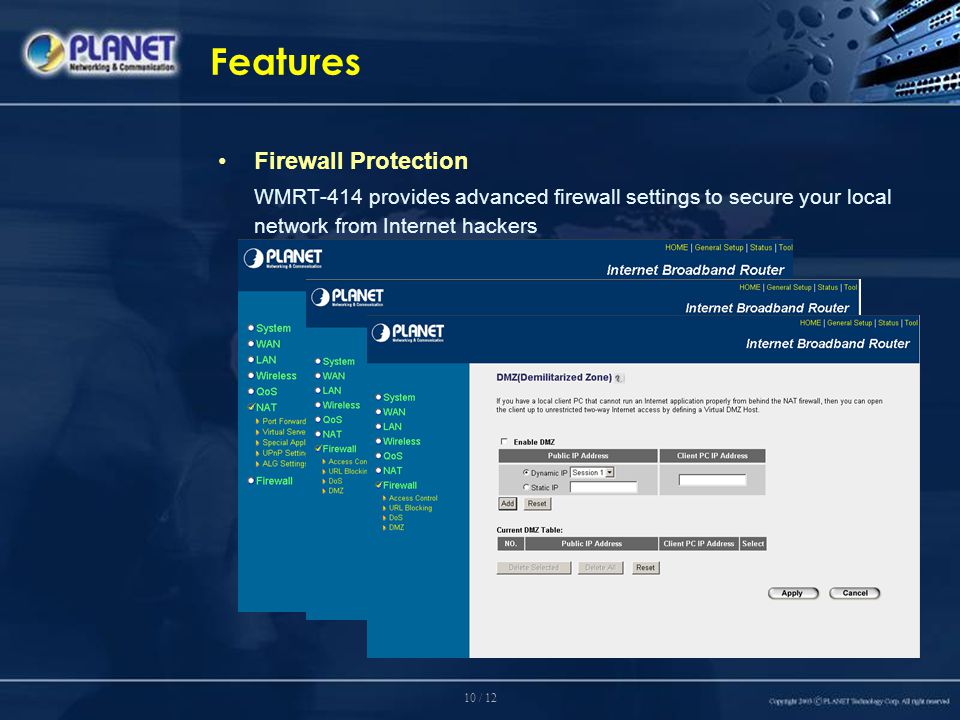This screenshot has height=720, width=960.
Task: Open HOME link in the back window
Action: pos(677,247)
